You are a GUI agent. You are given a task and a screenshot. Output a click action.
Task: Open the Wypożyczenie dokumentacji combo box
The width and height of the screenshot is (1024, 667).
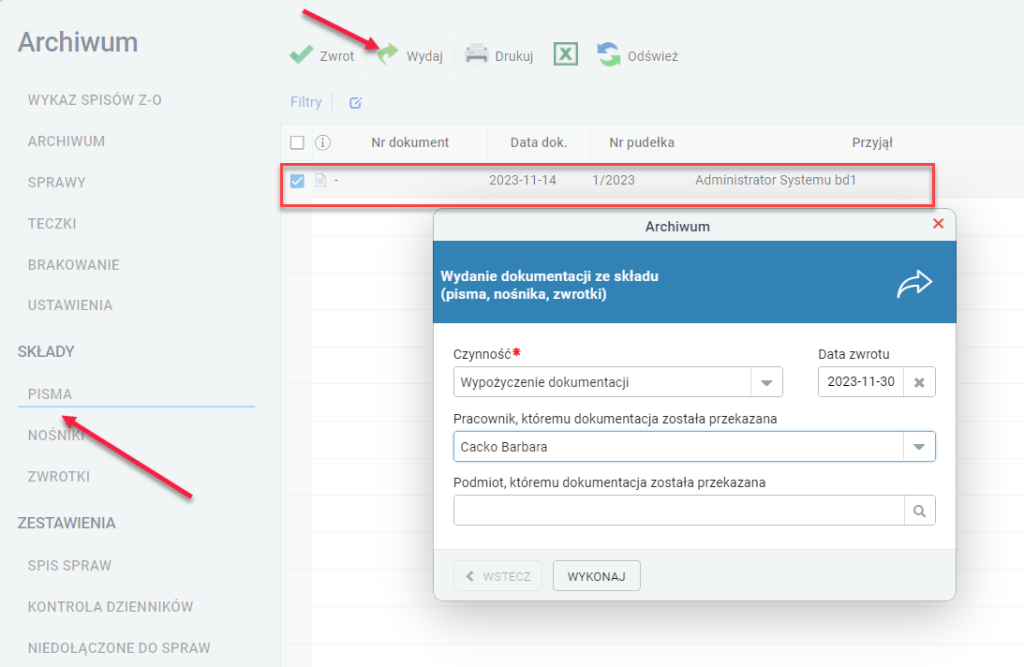tap(618, 382)
